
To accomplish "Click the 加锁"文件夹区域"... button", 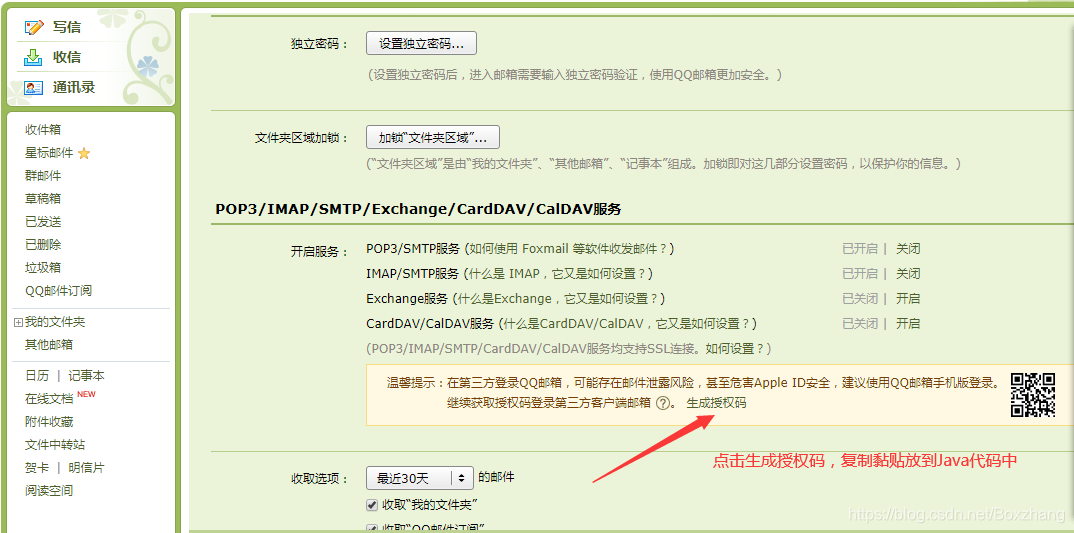I will (433, 137).
